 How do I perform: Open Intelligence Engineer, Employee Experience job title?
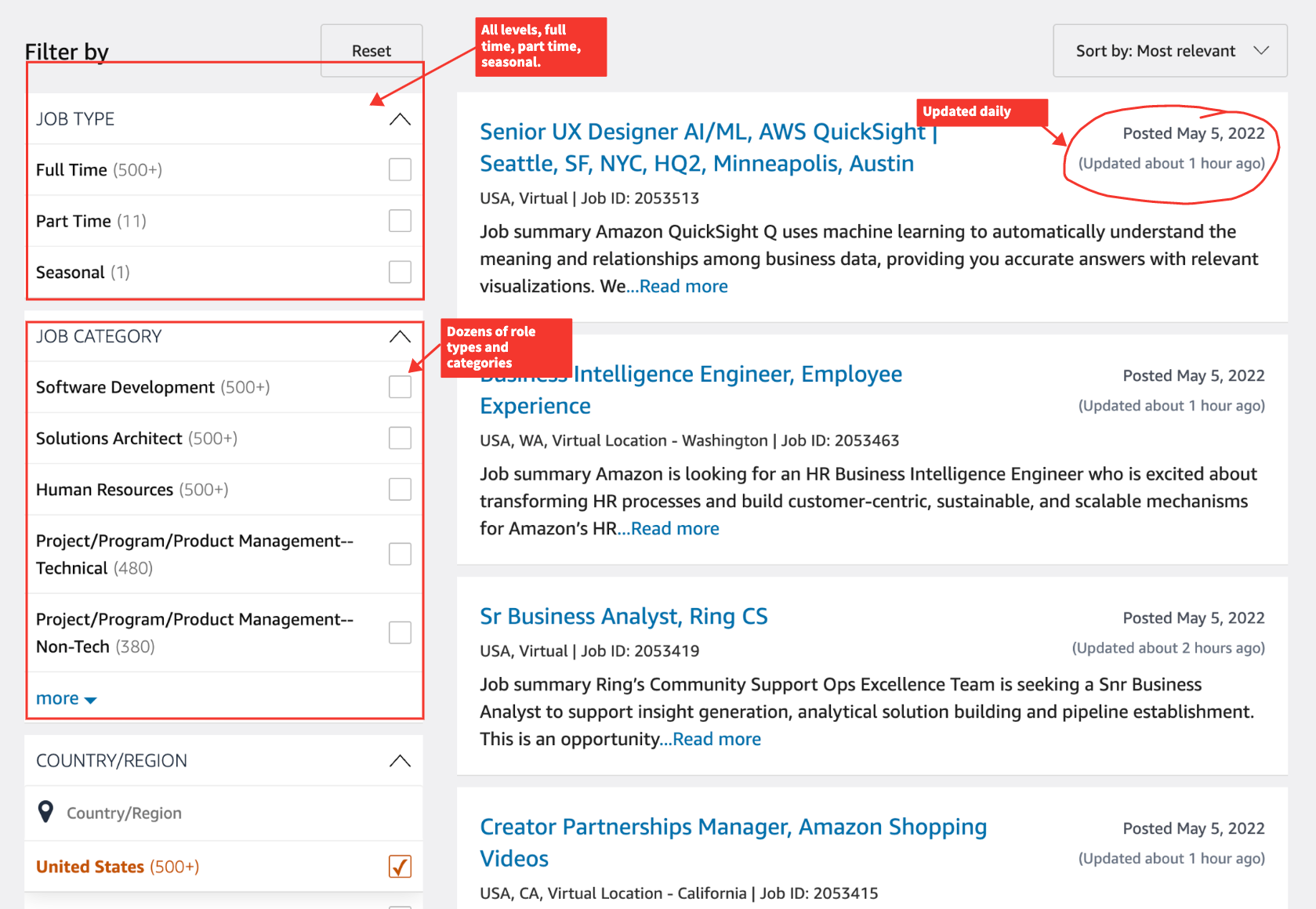tap(691, 389)
